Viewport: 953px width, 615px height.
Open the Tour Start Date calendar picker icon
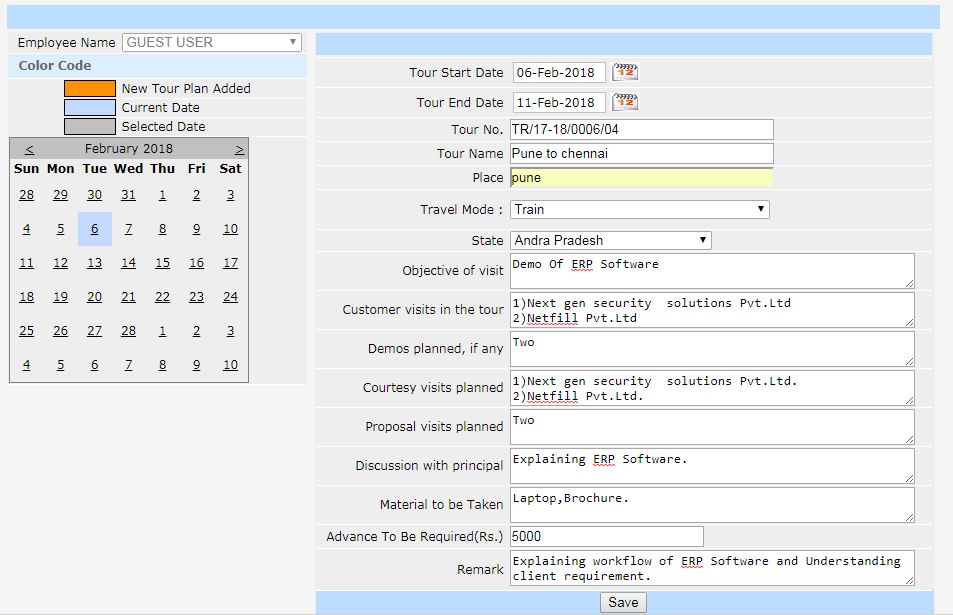click(x=625, y=72)
